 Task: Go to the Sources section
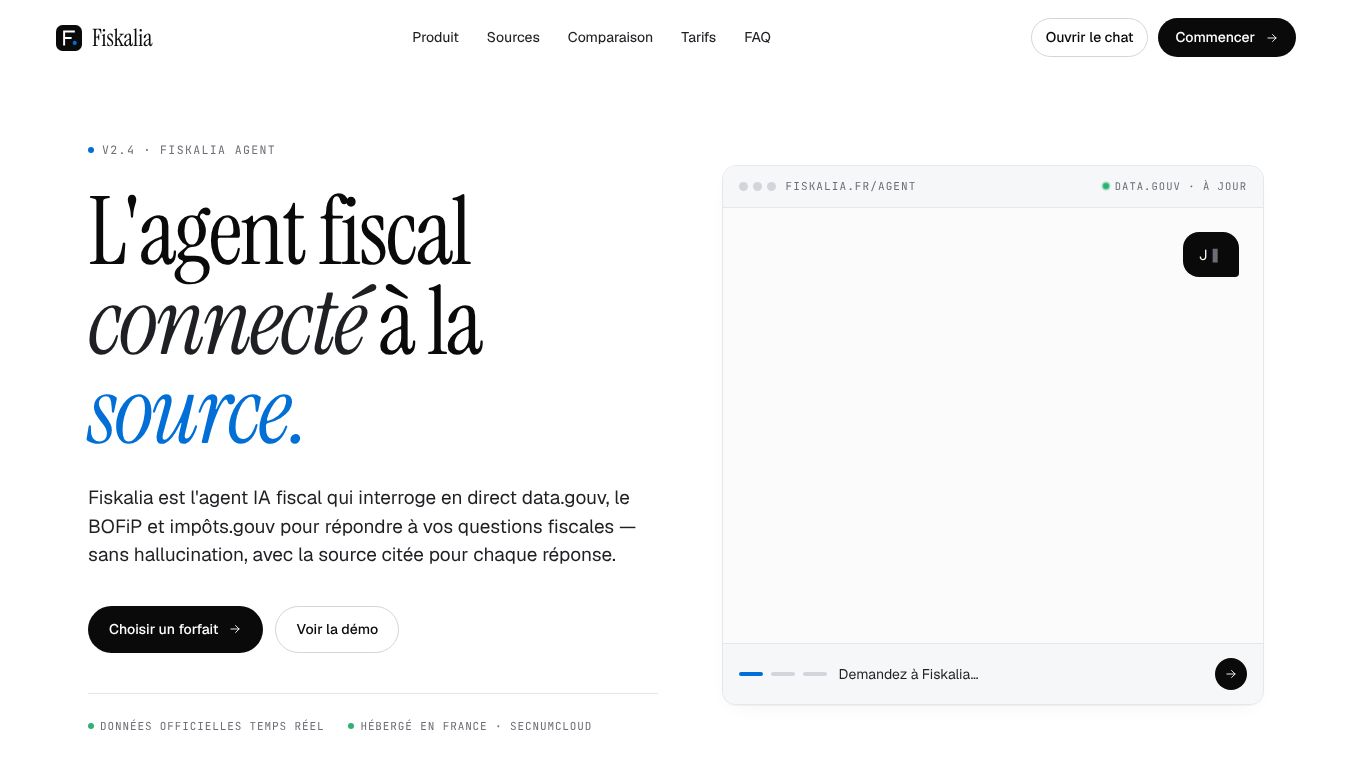click(513, 37)
